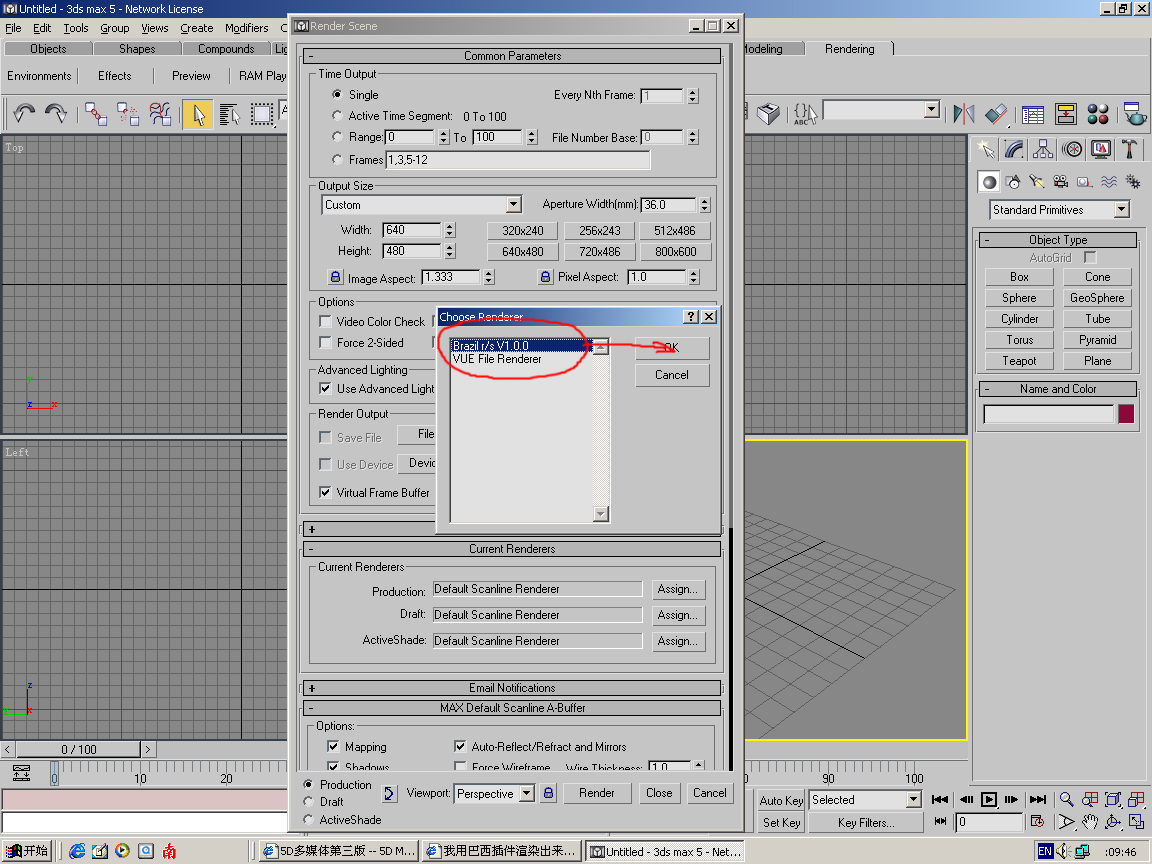Choose the Select Object arrow tool
This screenshot has width=1152, height=864.
coord(198,115)
